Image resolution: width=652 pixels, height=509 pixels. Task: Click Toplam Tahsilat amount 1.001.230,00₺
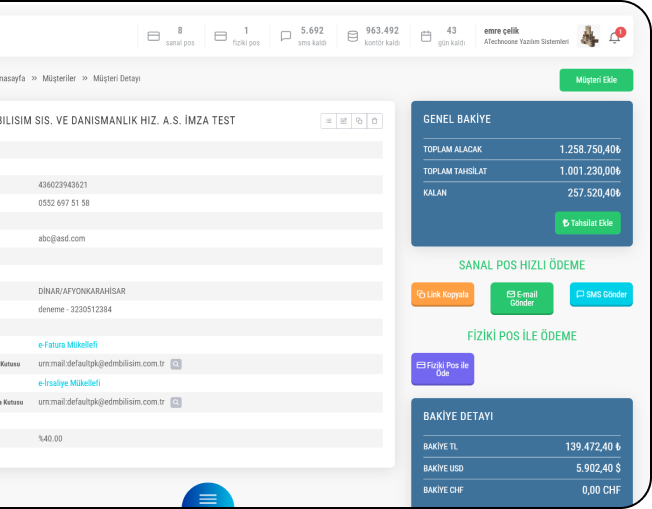point(590,171)
